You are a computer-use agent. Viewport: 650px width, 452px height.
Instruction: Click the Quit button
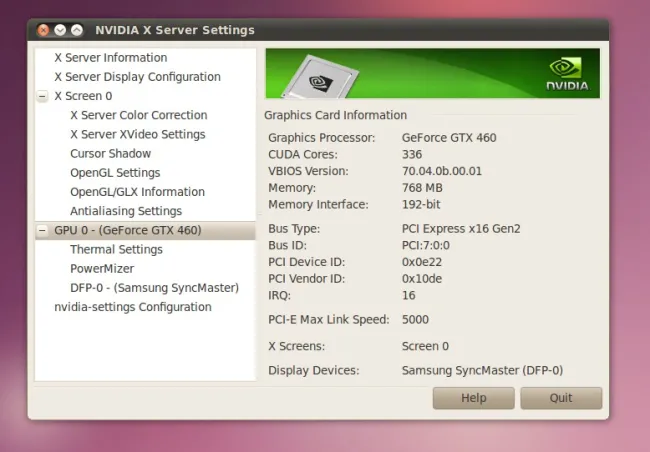(561, 398)
